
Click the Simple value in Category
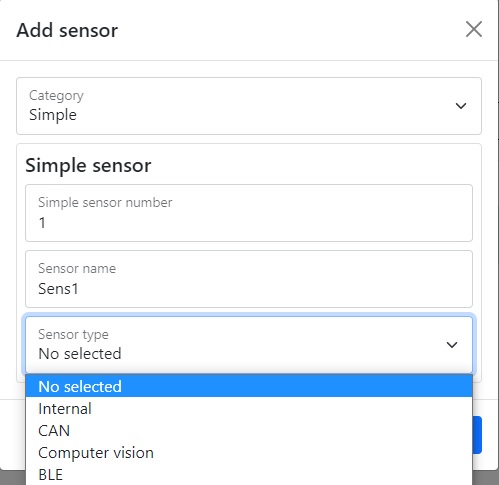coord(53,115)
